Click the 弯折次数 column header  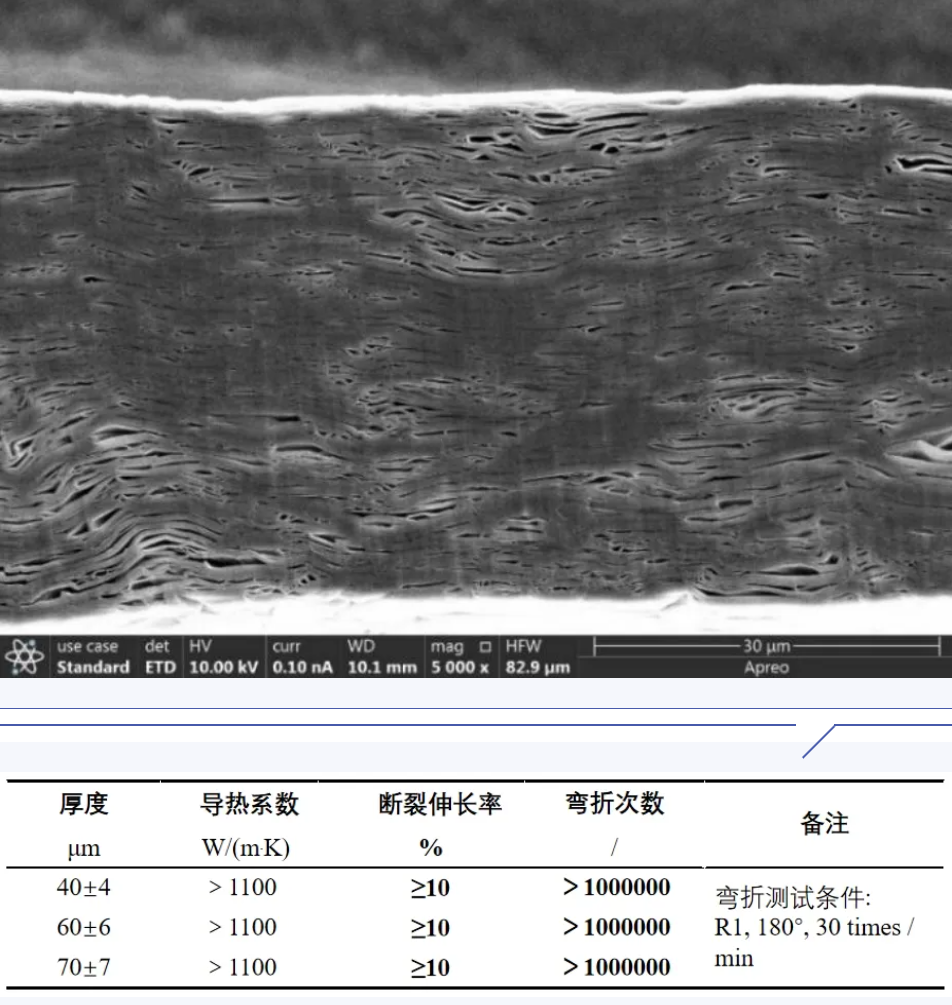pos(615,804)
